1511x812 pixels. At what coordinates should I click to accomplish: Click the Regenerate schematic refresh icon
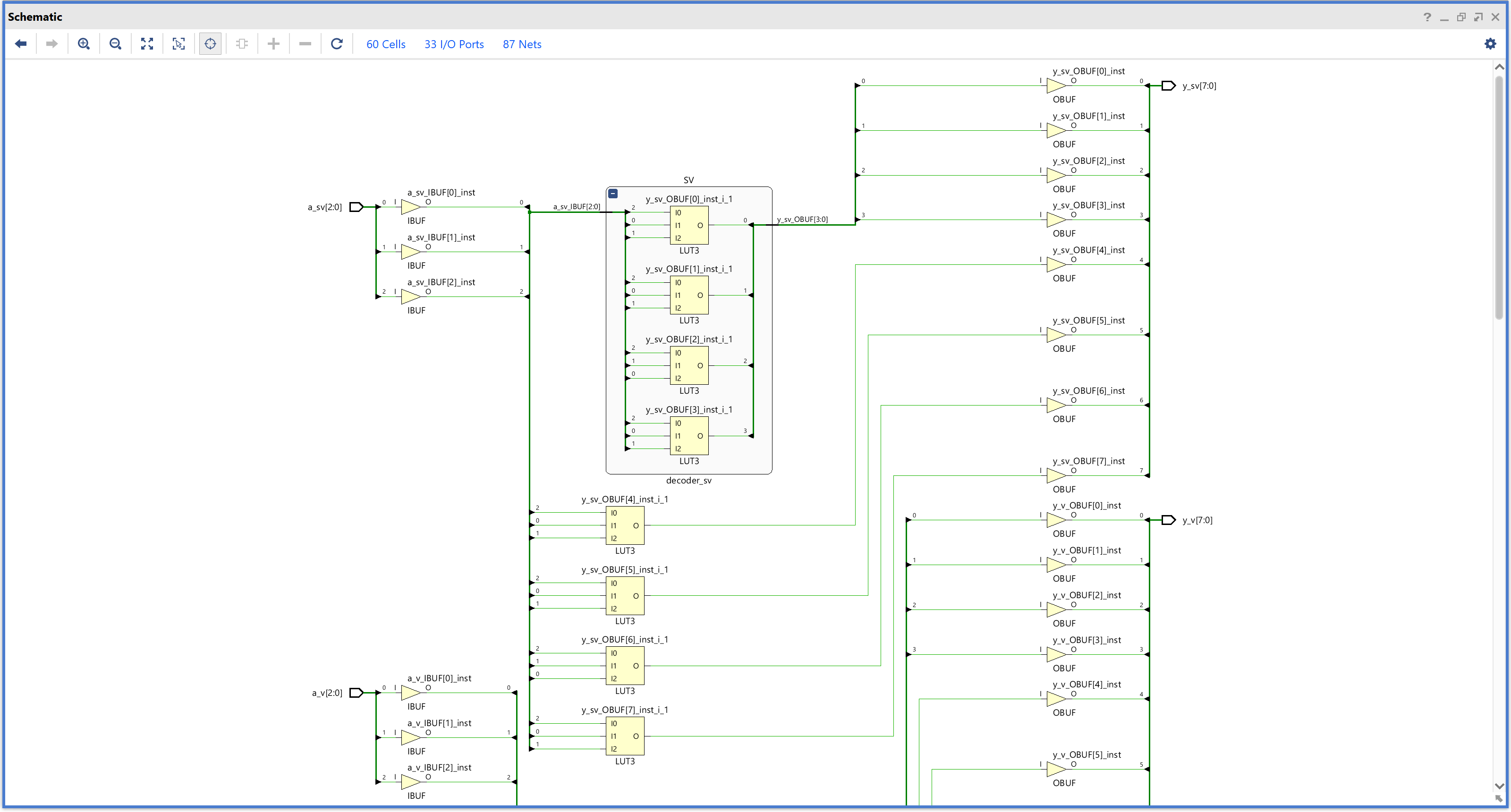337,44
